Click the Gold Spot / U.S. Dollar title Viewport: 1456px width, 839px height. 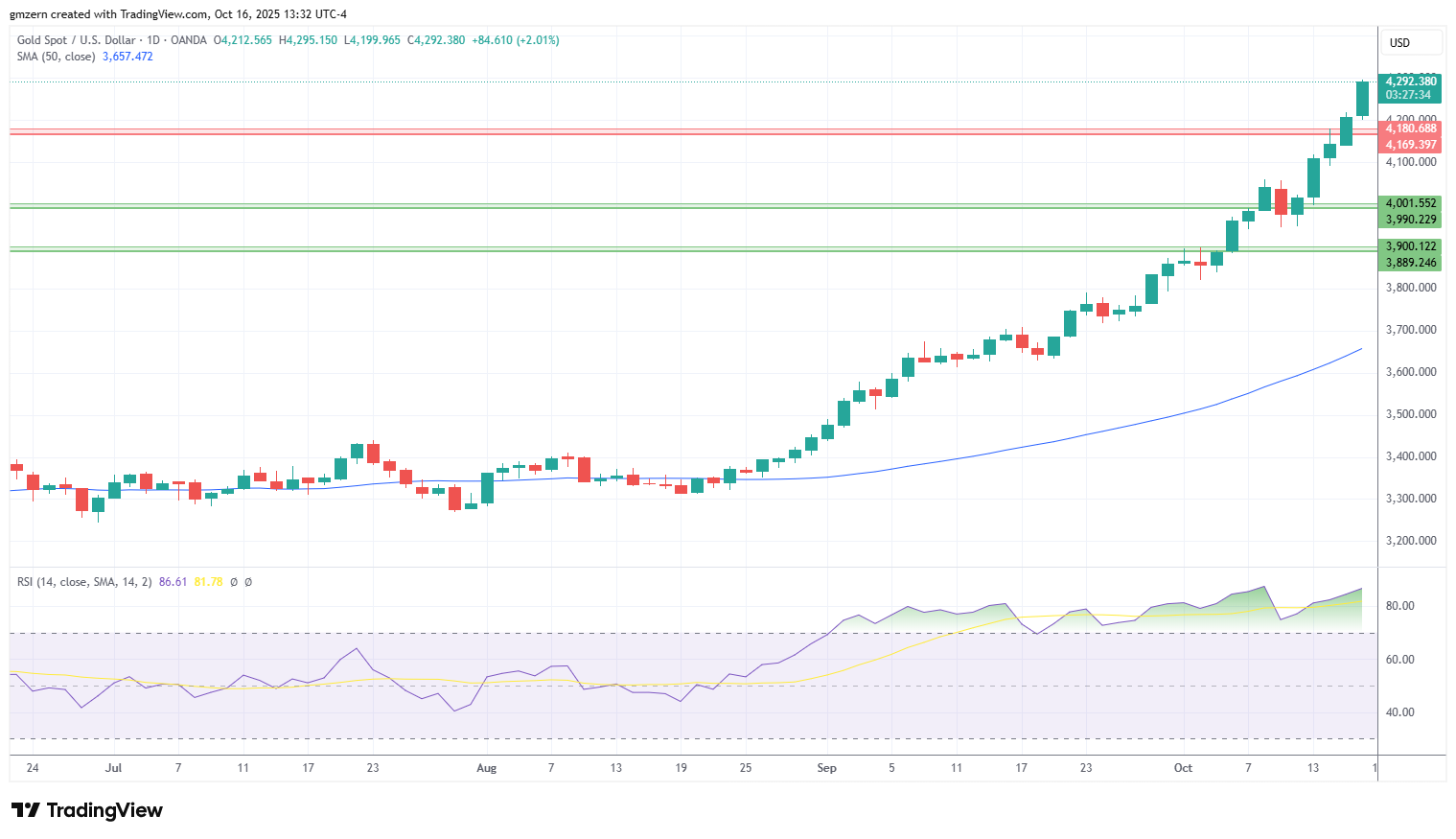coord(76,40)
